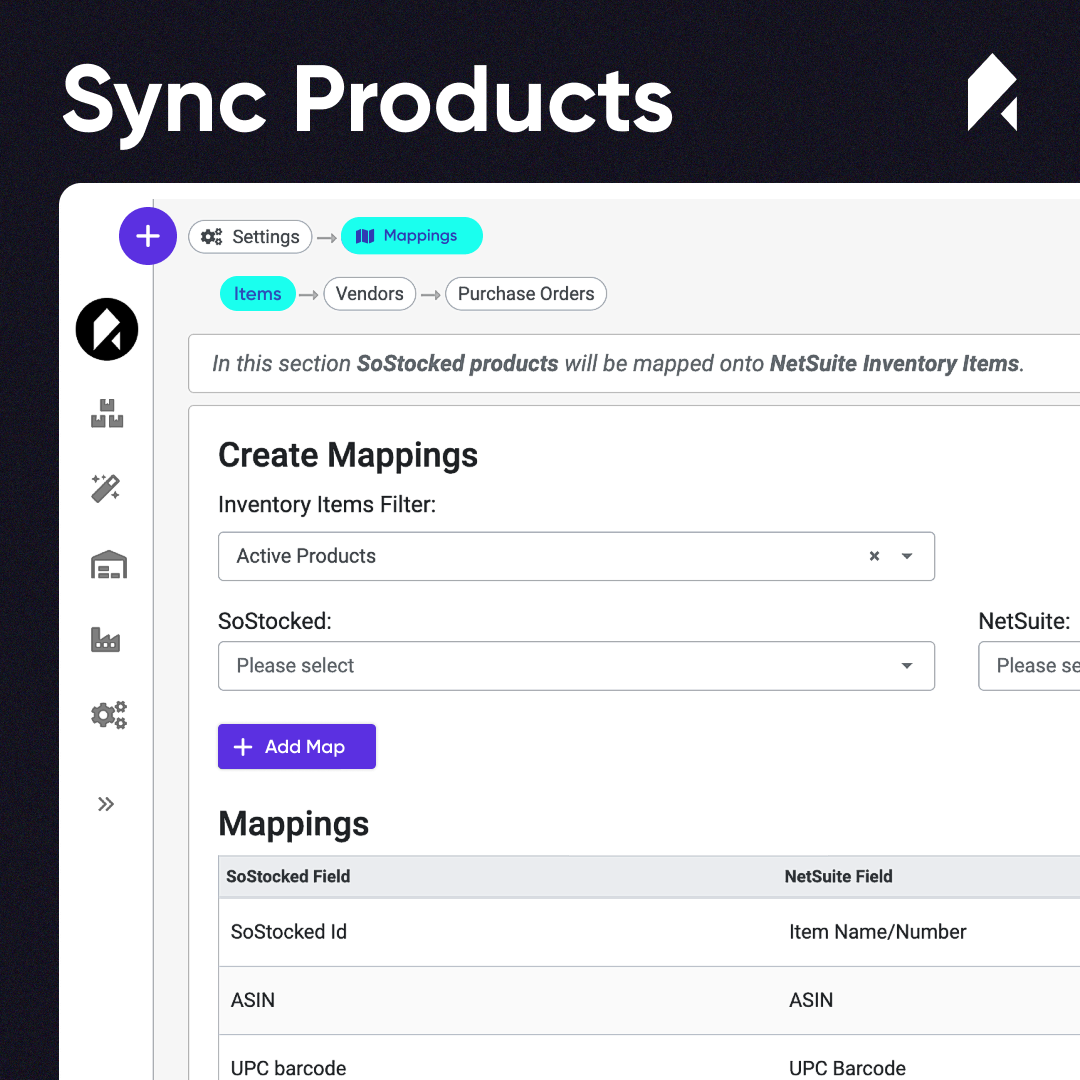Clear the Active Products filter selection
Image resolution: width=1080 pixels, height=1080 pixels.
(x=874, y=556)
